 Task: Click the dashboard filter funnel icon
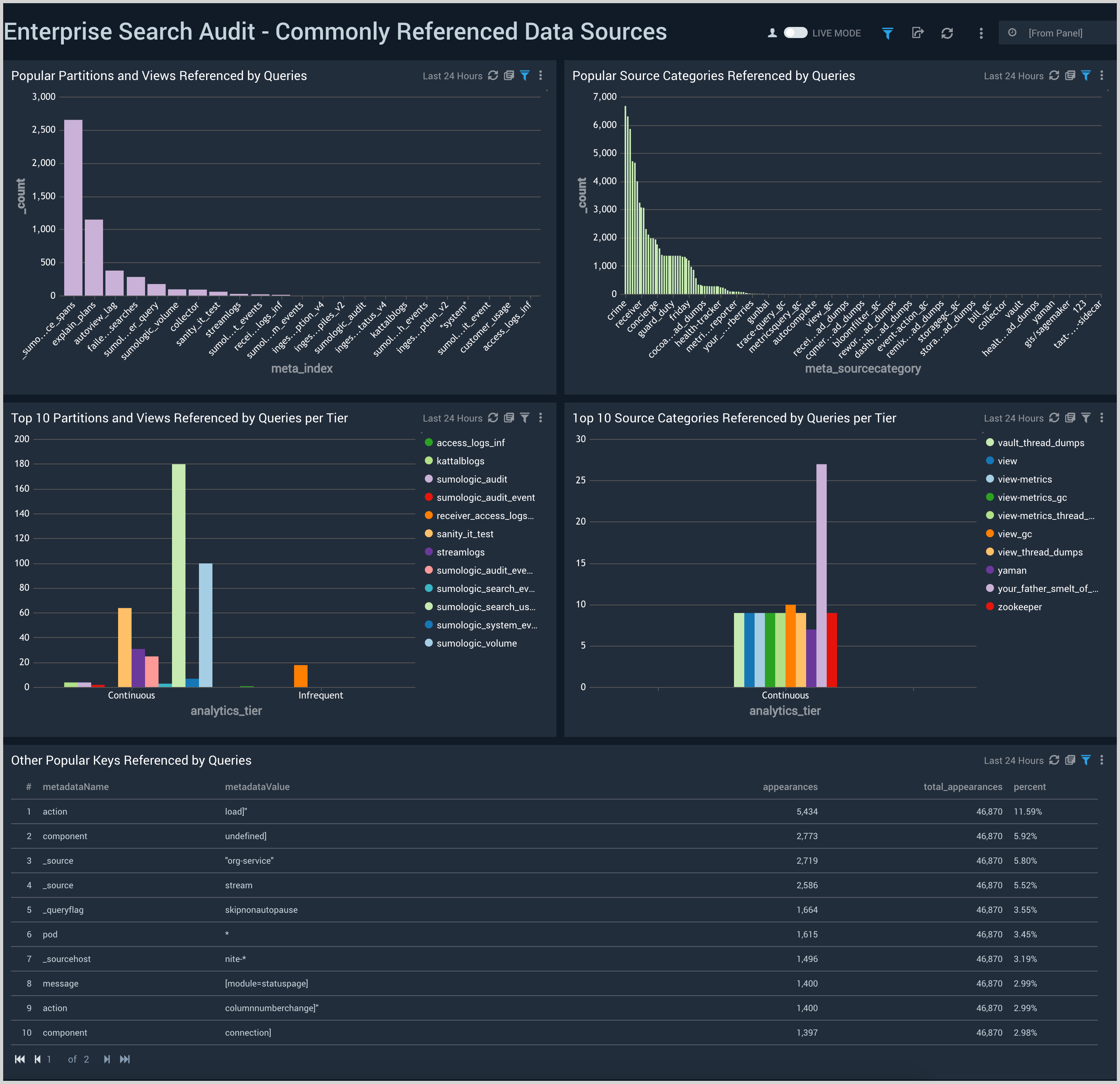pos(887,33)
